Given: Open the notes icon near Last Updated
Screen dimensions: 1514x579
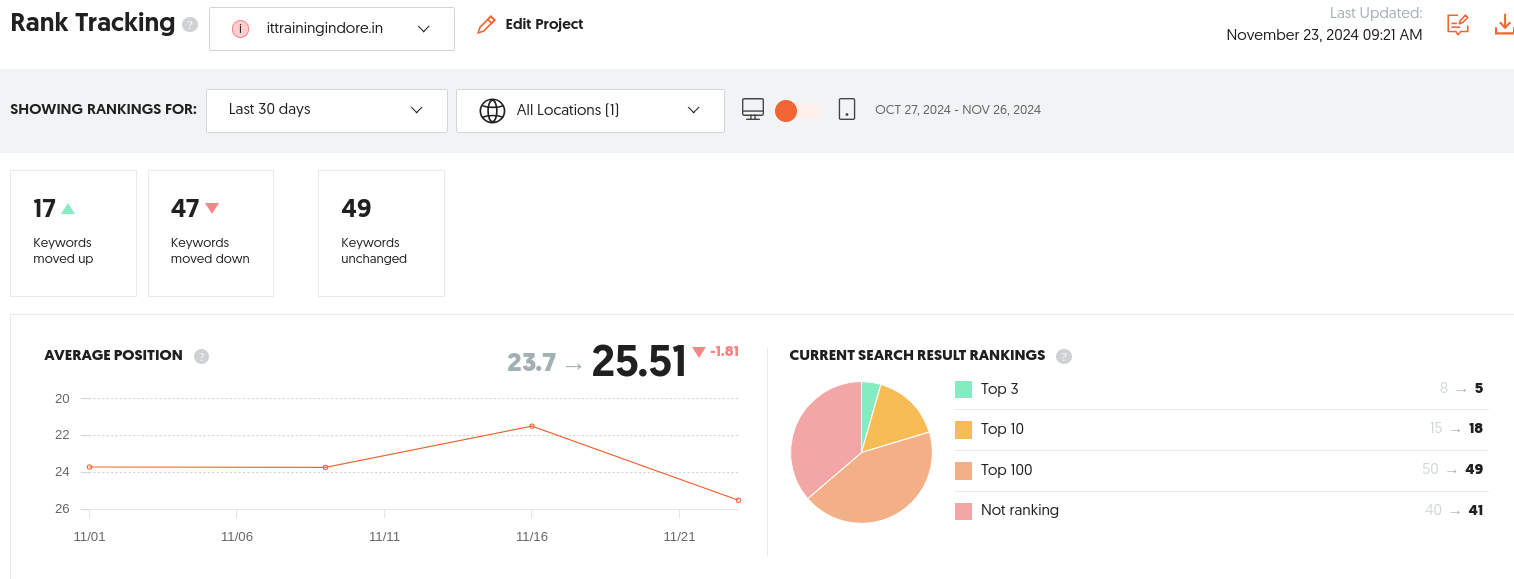Looking at the screenshot, I should [x=1458, y=25].
